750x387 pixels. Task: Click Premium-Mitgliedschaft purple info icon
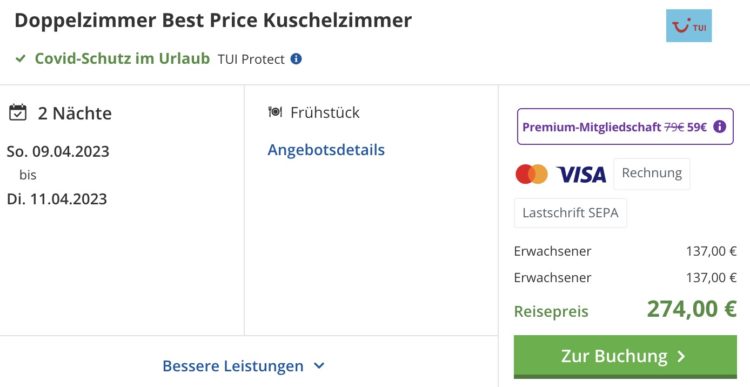click(x=719, y=127)
